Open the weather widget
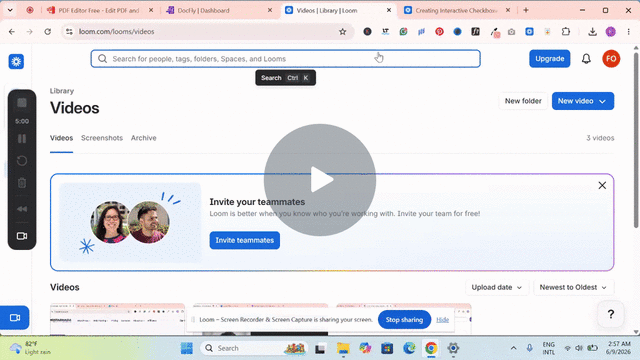 31,348
